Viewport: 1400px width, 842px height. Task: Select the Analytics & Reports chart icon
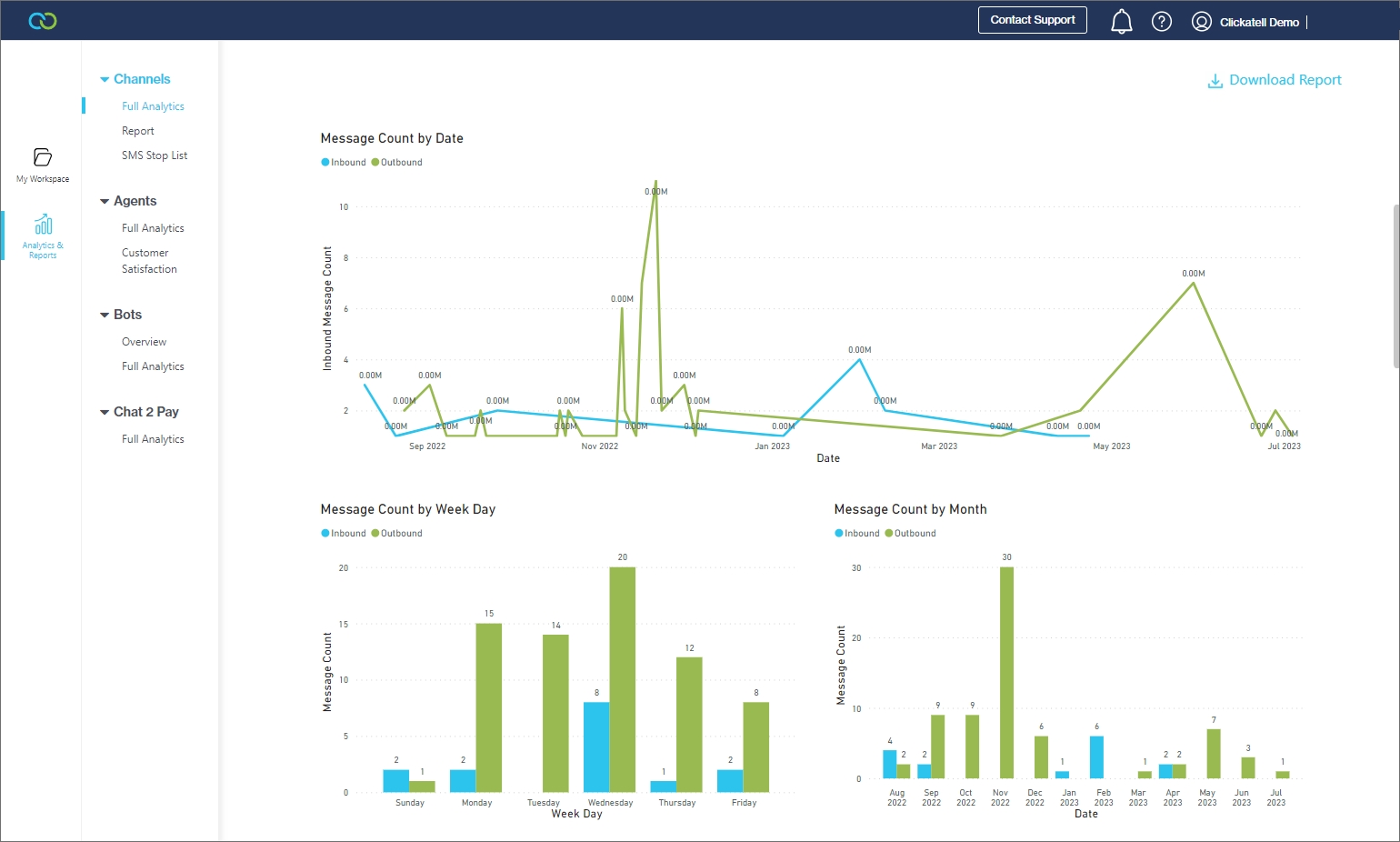pyautogui.click(x=43, y=225)
